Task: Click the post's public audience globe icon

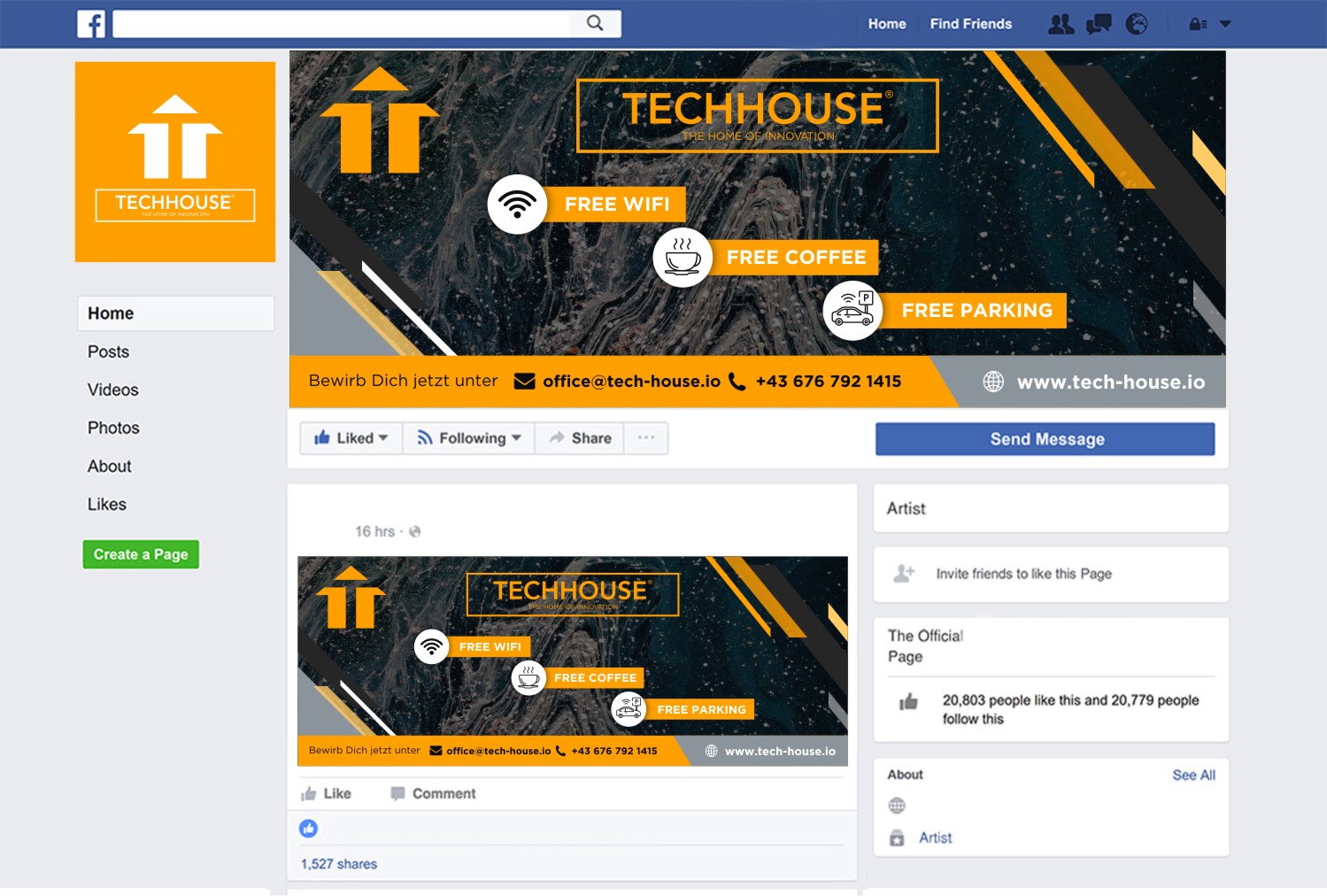Action: click(414, 531)
